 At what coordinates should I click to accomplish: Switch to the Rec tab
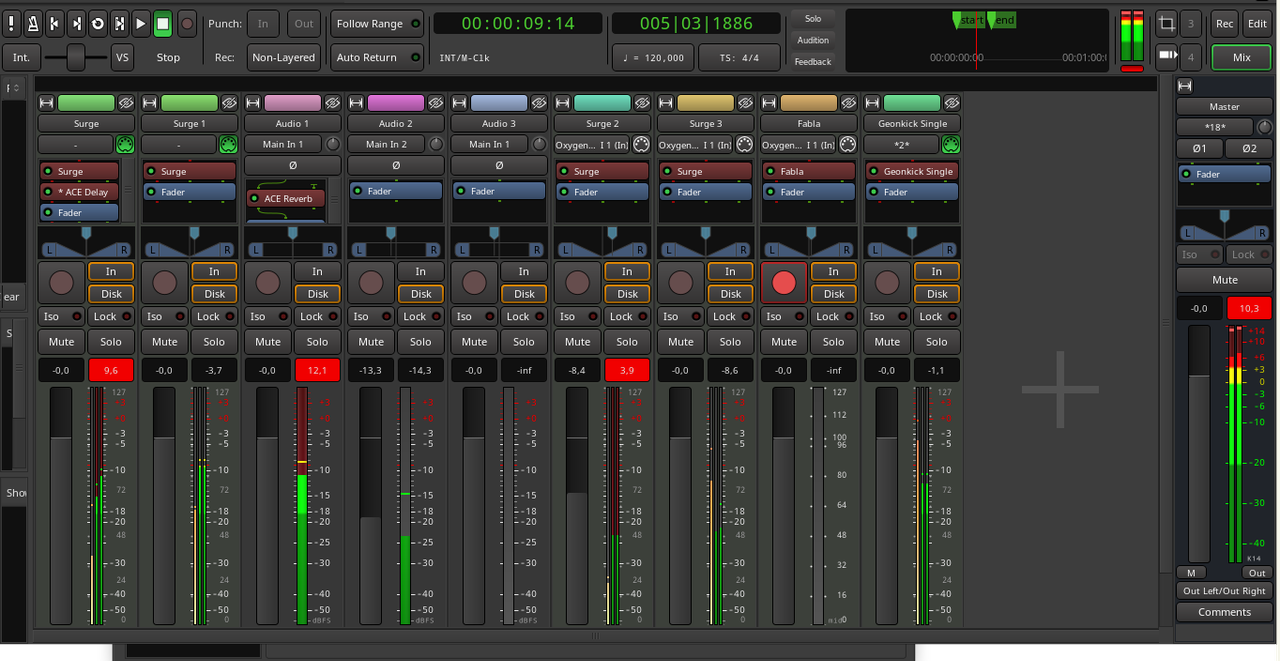pyautogui.click(x=1224, y=23)
